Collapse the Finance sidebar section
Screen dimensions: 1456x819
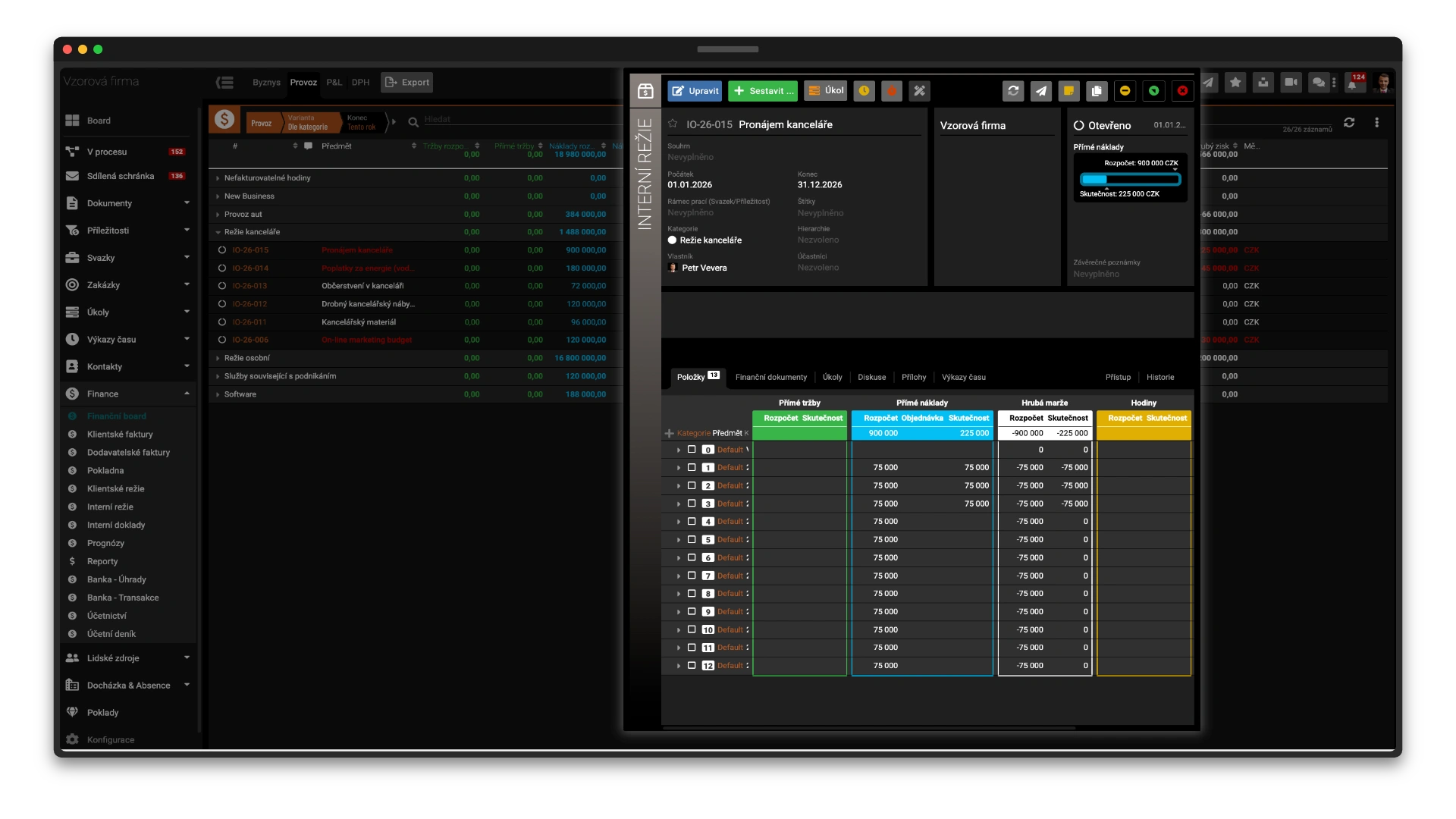(x=187, y=394)
